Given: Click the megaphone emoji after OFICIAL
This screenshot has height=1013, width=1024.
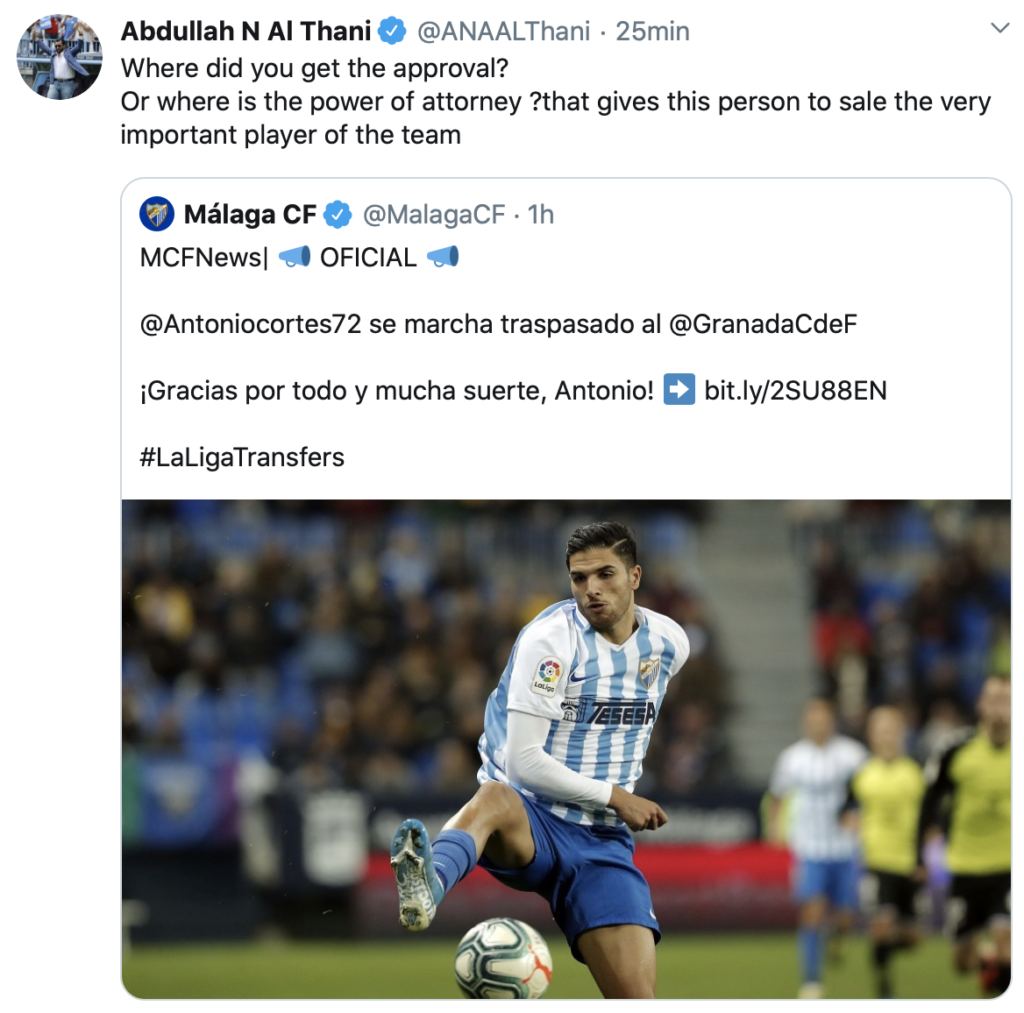Looking at the screenshot, I should click(443, 257).
